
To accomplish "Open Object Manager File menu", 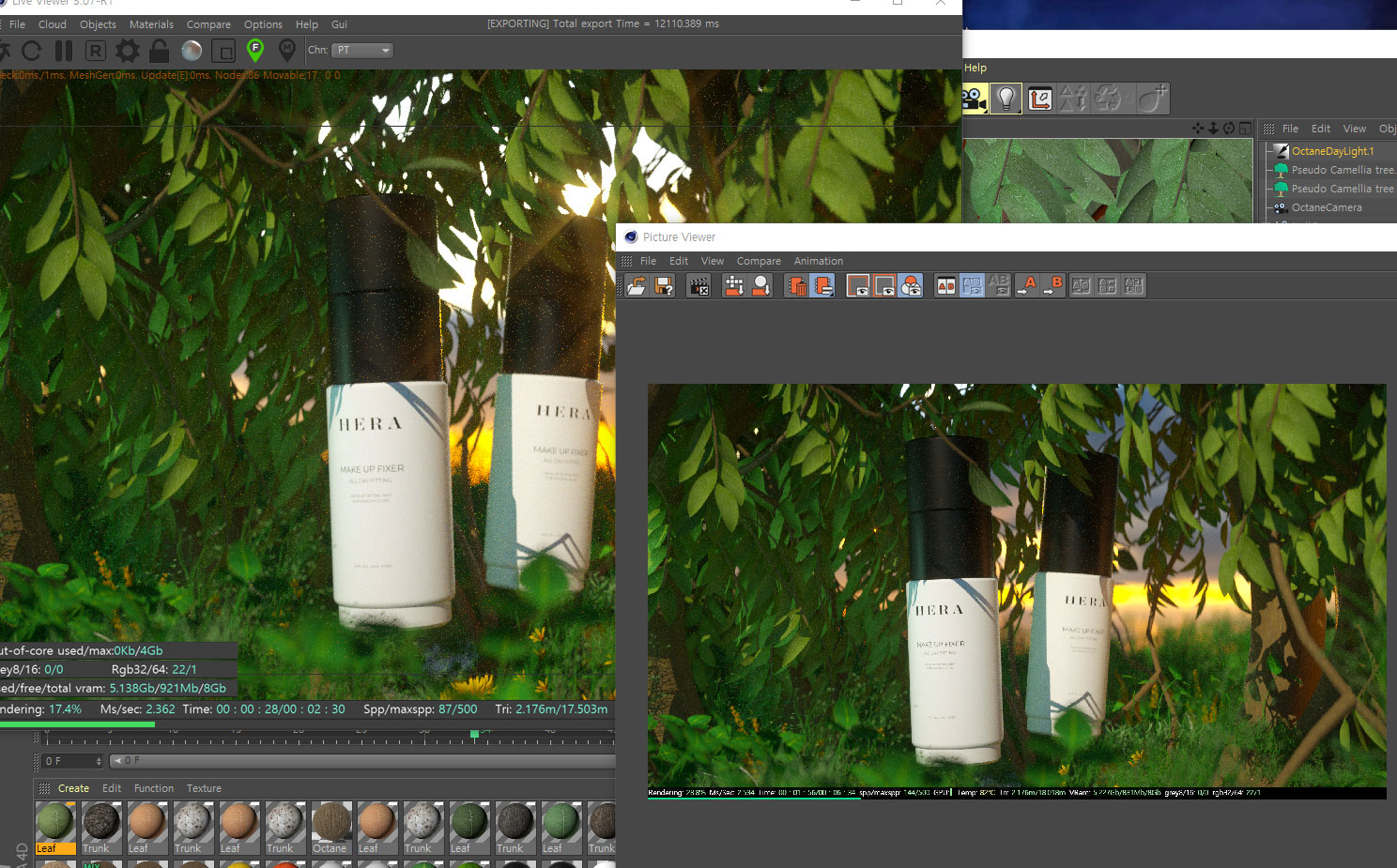I will 1291,129.
